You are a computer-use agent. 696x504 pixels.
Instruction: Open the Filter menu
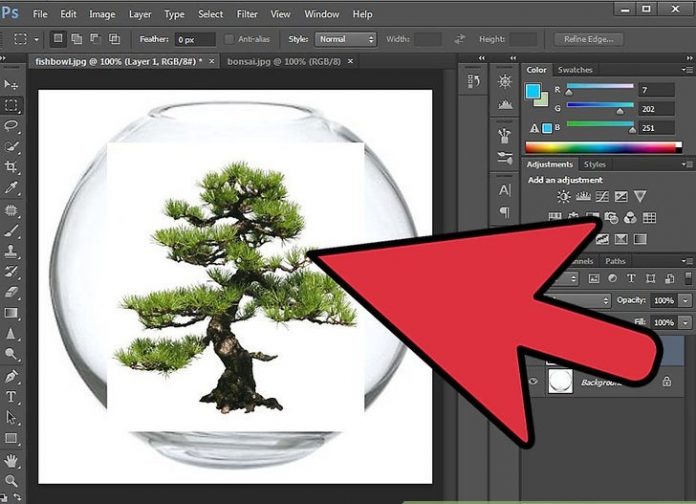246,14
